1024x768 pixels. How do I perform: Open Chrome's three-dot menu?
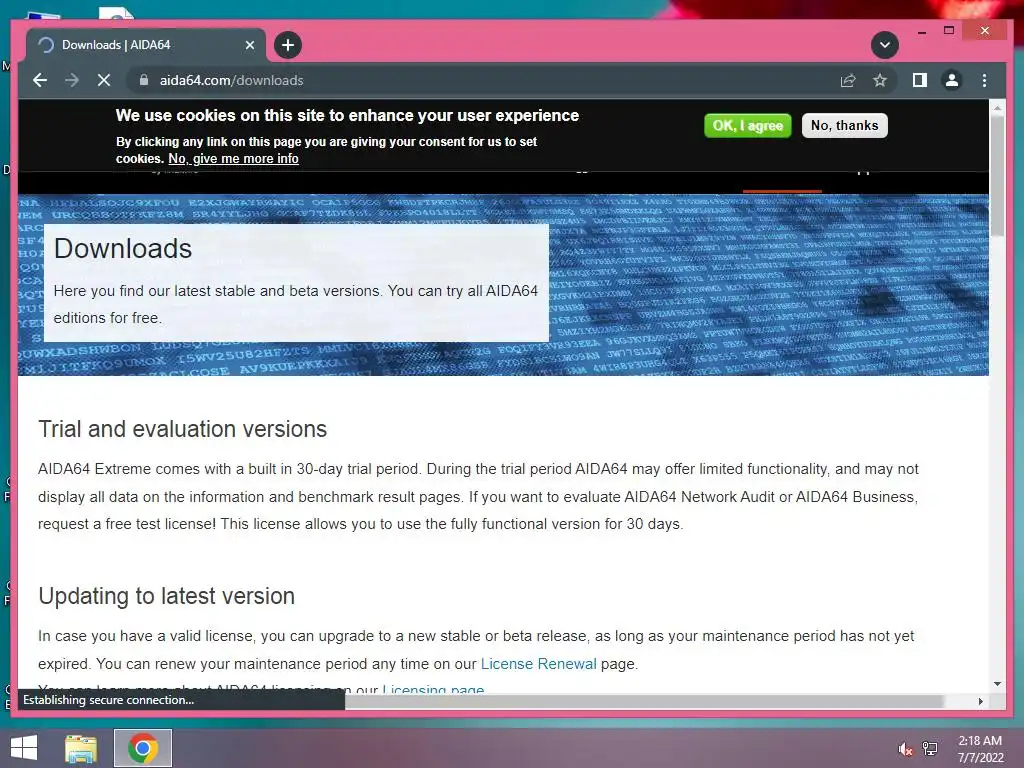[984, 80]
